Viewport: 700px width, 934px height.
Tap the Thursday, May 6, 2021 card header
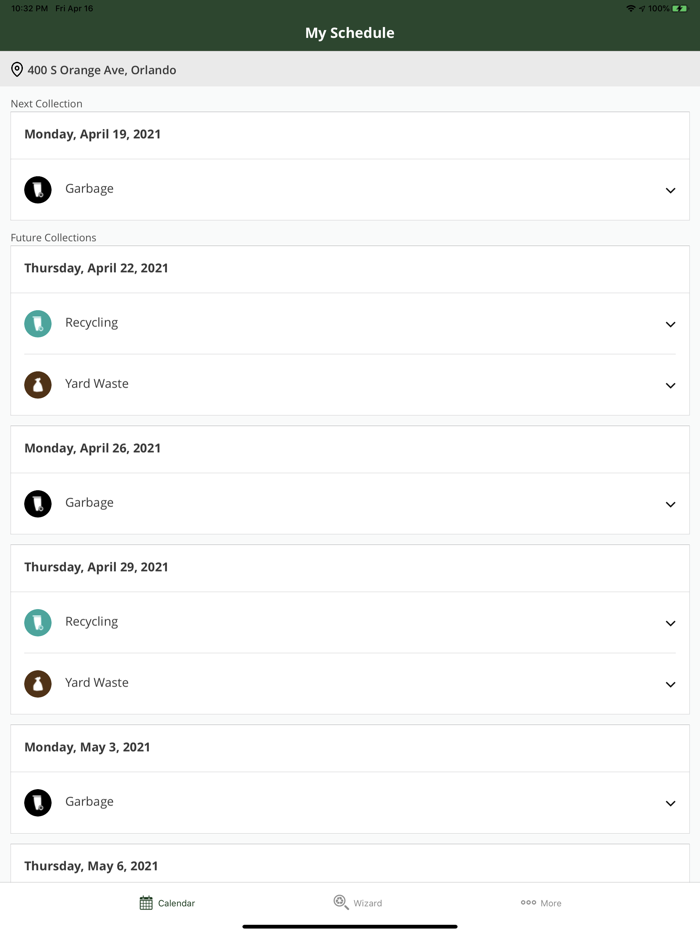[x=91, y=866]
